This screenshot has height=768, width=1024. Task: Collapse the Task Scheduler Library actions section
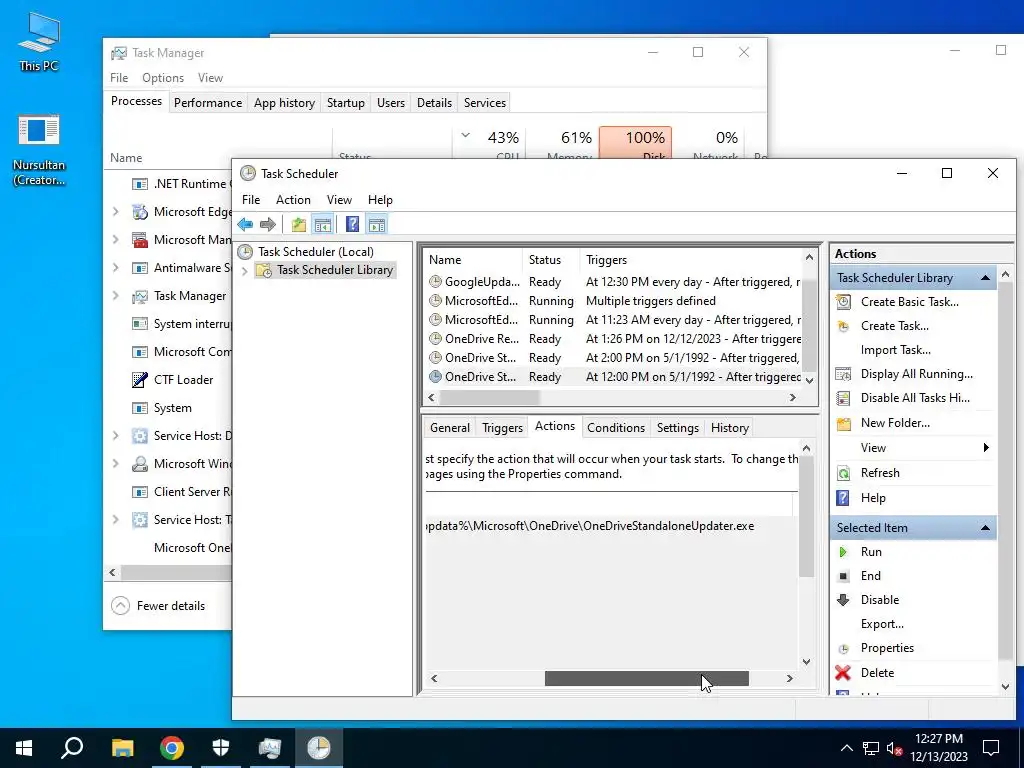[985, 278]
